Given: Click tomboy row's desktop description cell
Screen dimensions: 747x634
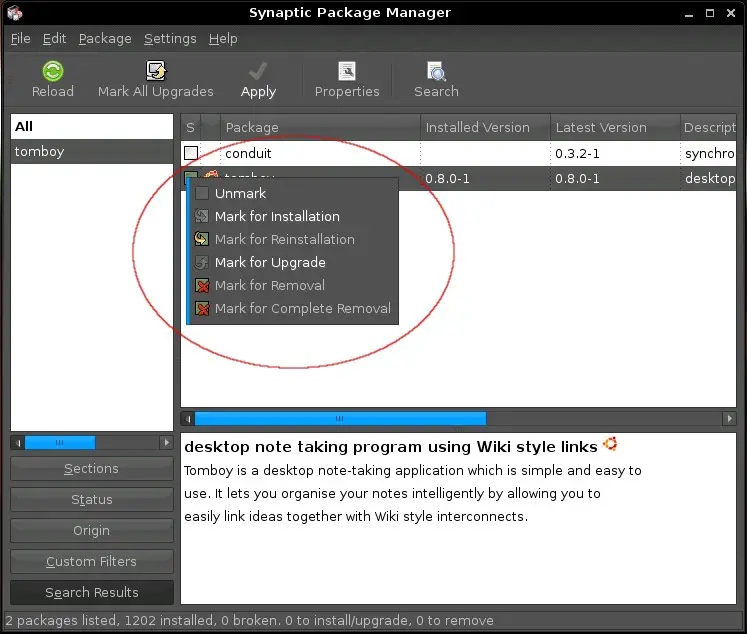Looking at the screenshot, I should point(710,179).
